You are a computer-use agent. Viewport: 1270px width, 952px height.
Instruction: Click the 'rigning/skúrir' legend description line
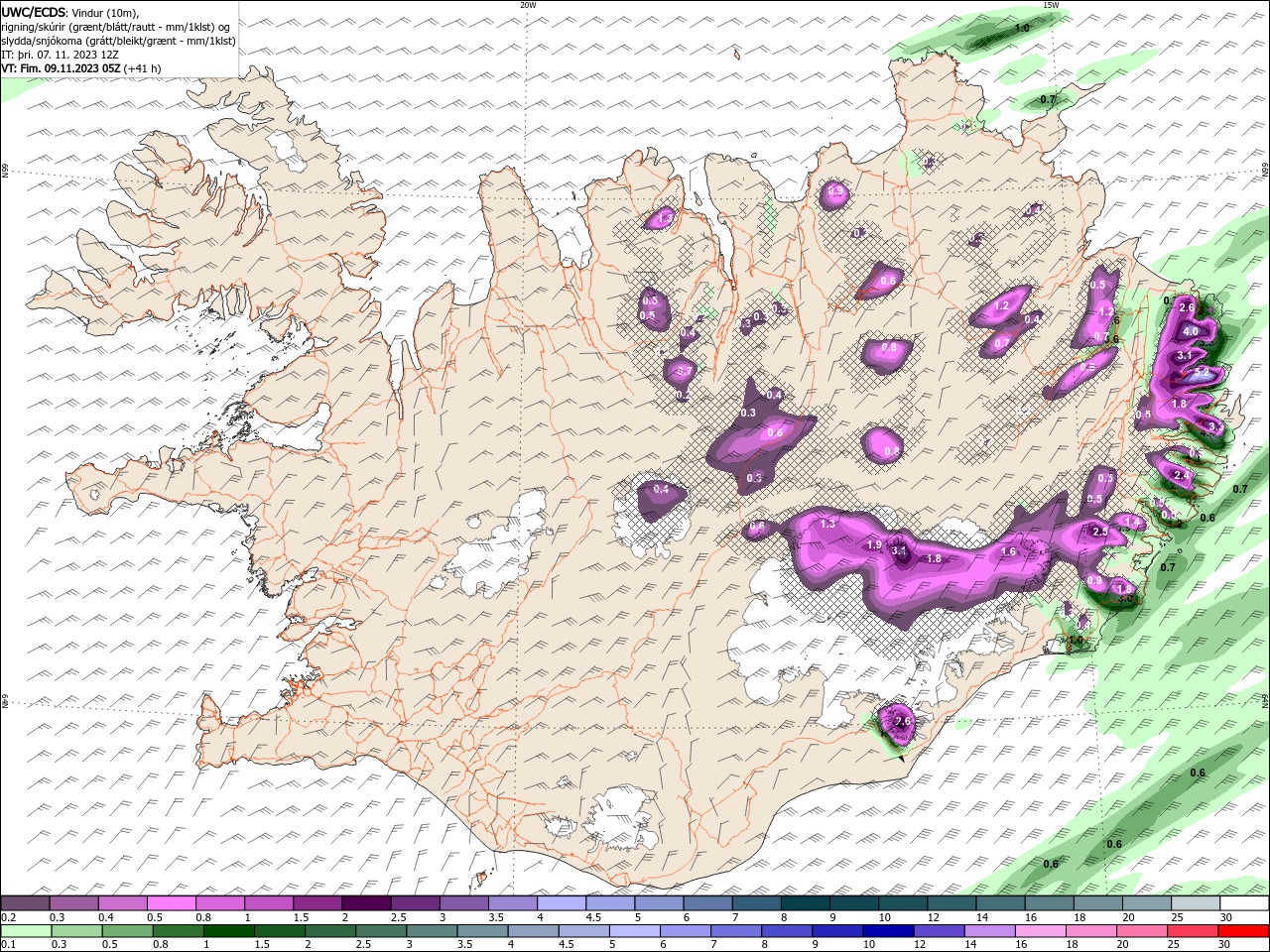click(116, 27)
